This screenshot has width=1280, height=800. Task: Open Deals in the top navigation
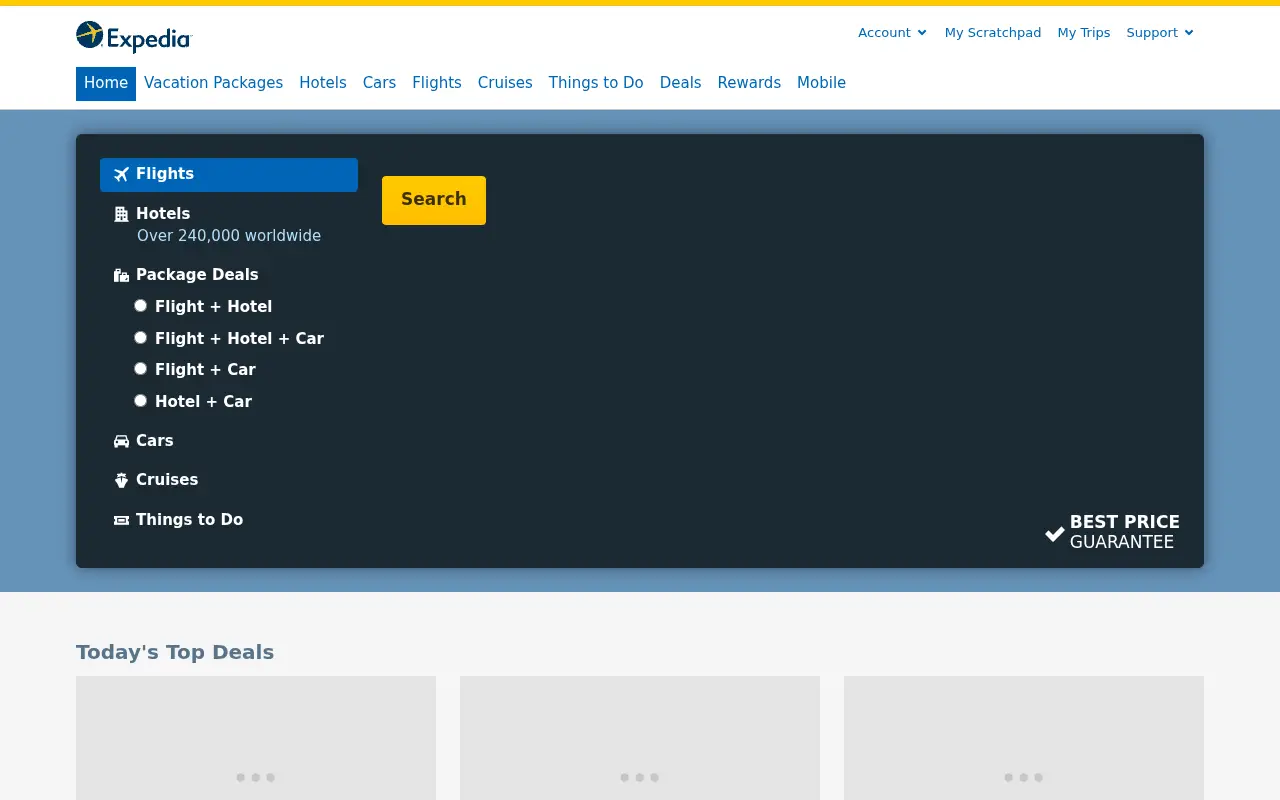[680, 83]
